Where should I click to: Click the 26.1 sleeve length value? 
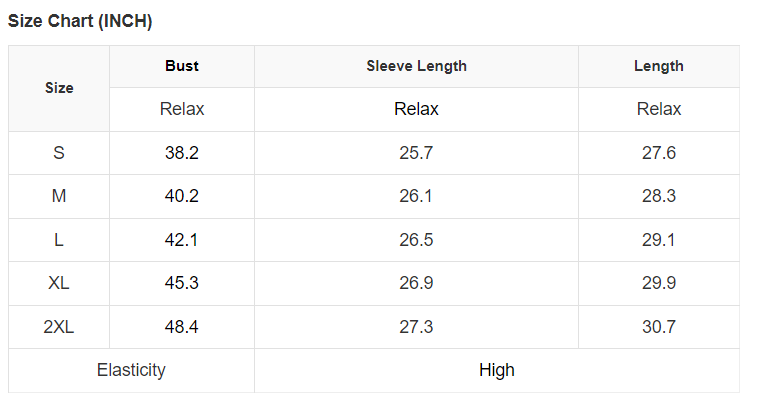416,196
